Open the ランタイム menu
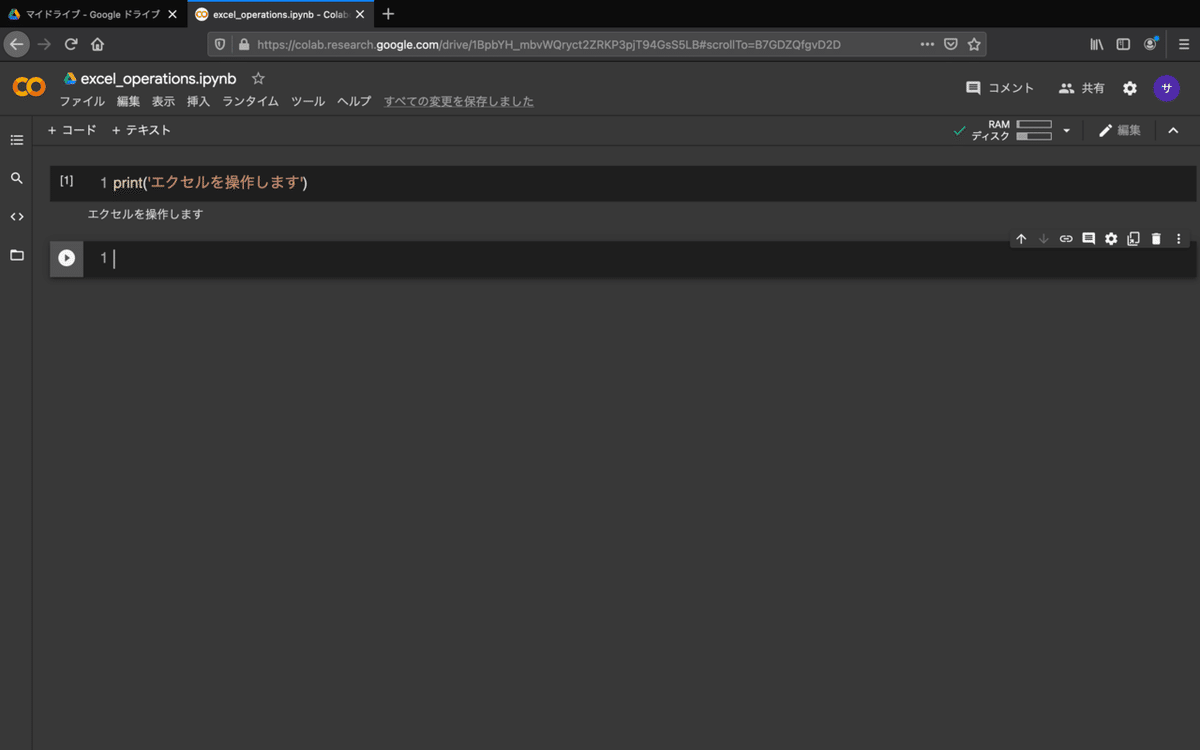1200x750 pixels. [250, 102]
